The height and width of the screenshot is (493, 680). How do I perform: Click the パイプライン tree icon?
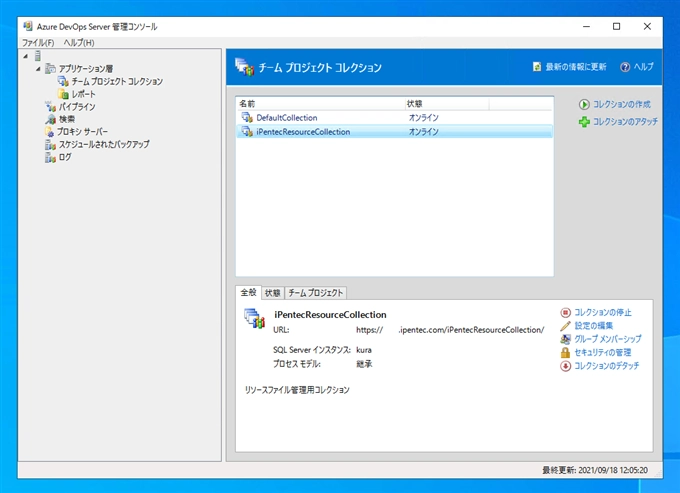point(50,106)
